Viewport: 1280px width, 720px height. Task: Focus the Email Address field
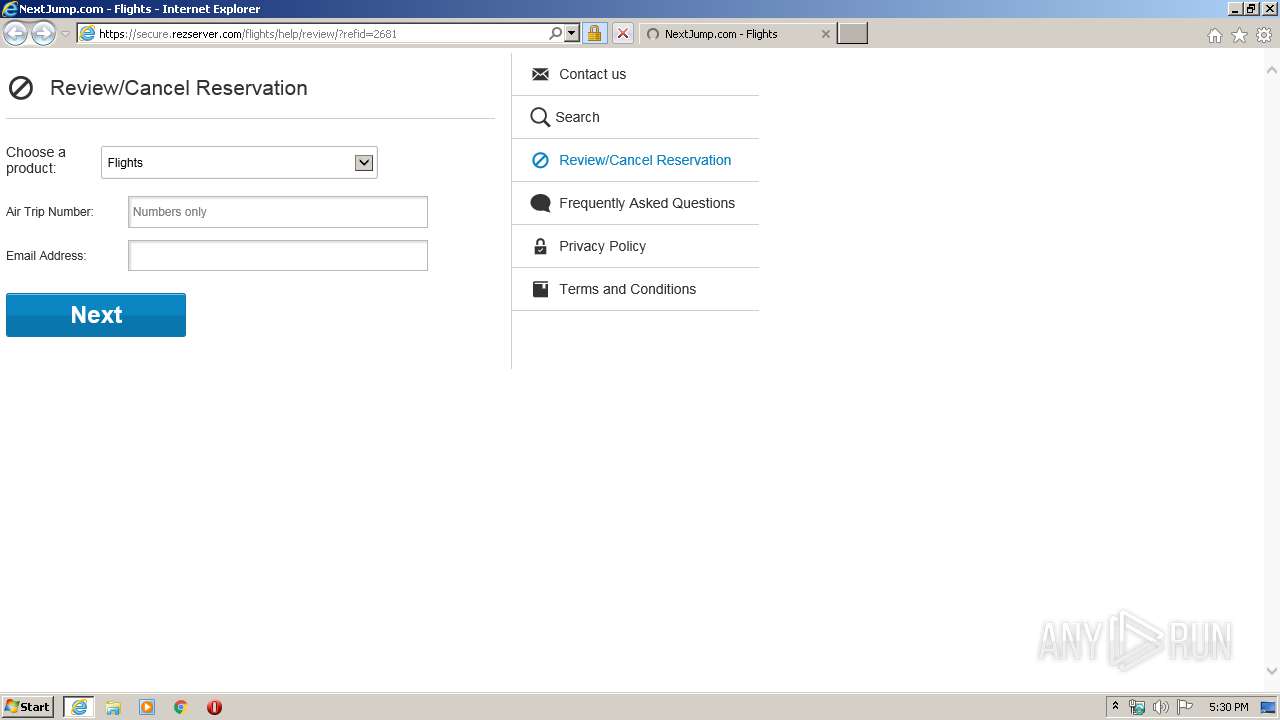[278, 256]
